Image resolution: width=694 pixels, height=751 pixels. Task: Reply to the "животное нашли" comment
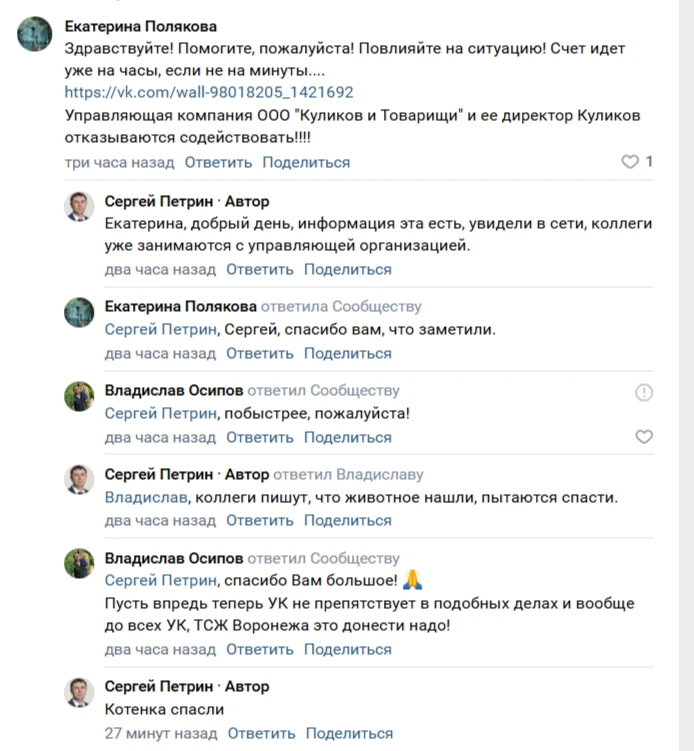tap(260, 520)
